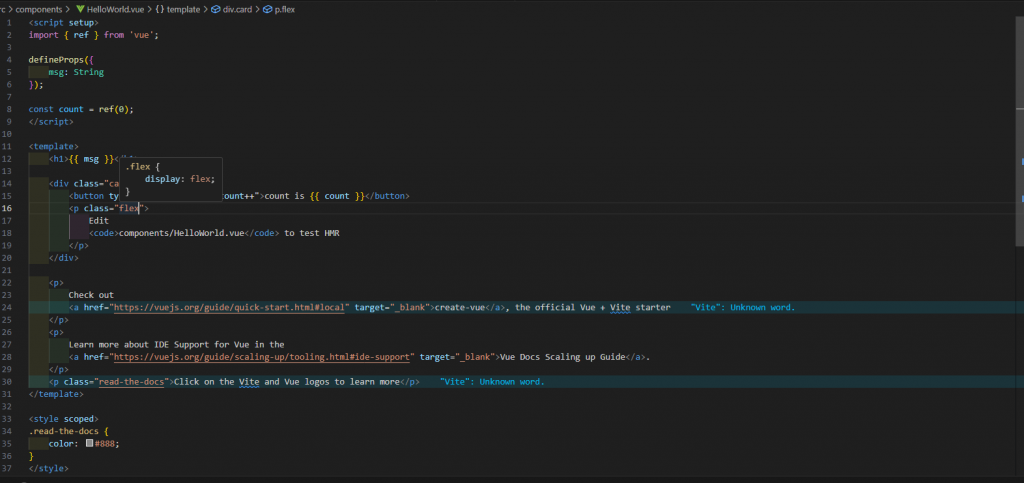Expand chevron after components breadcrumb
Image resolution: width=1024 pixels, height=483 pixels.
(69, 10)
